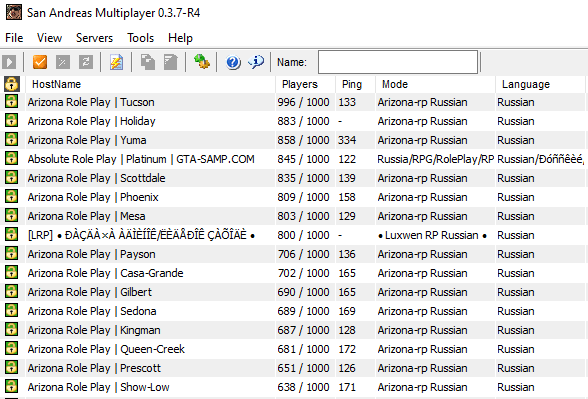Click the greyed Delete Server icon
The width and height of the screenshot is (588, 399).
click(x=63, y=62)
